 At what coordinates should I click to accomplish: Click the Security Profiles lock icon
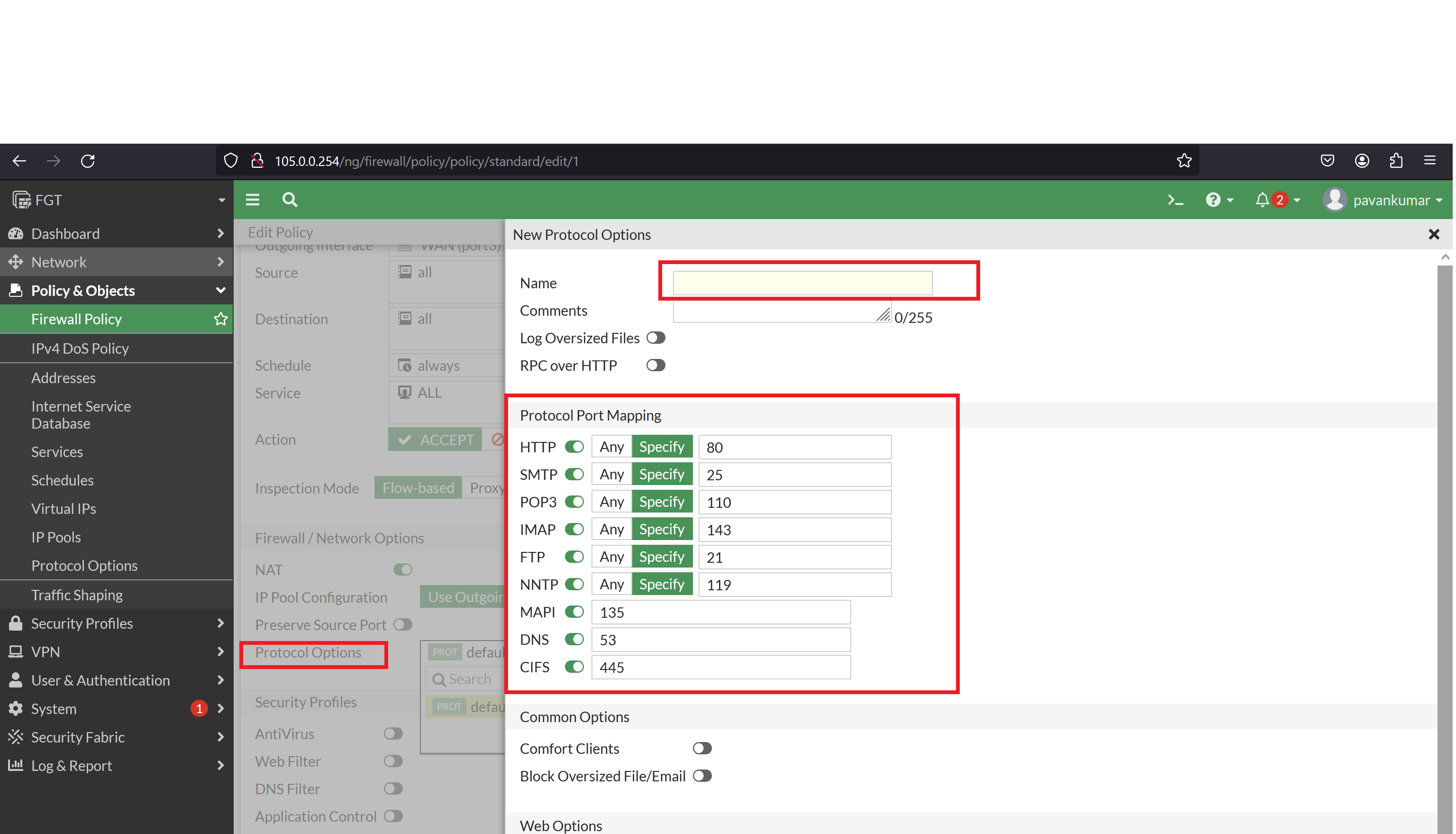coord(16,623)
